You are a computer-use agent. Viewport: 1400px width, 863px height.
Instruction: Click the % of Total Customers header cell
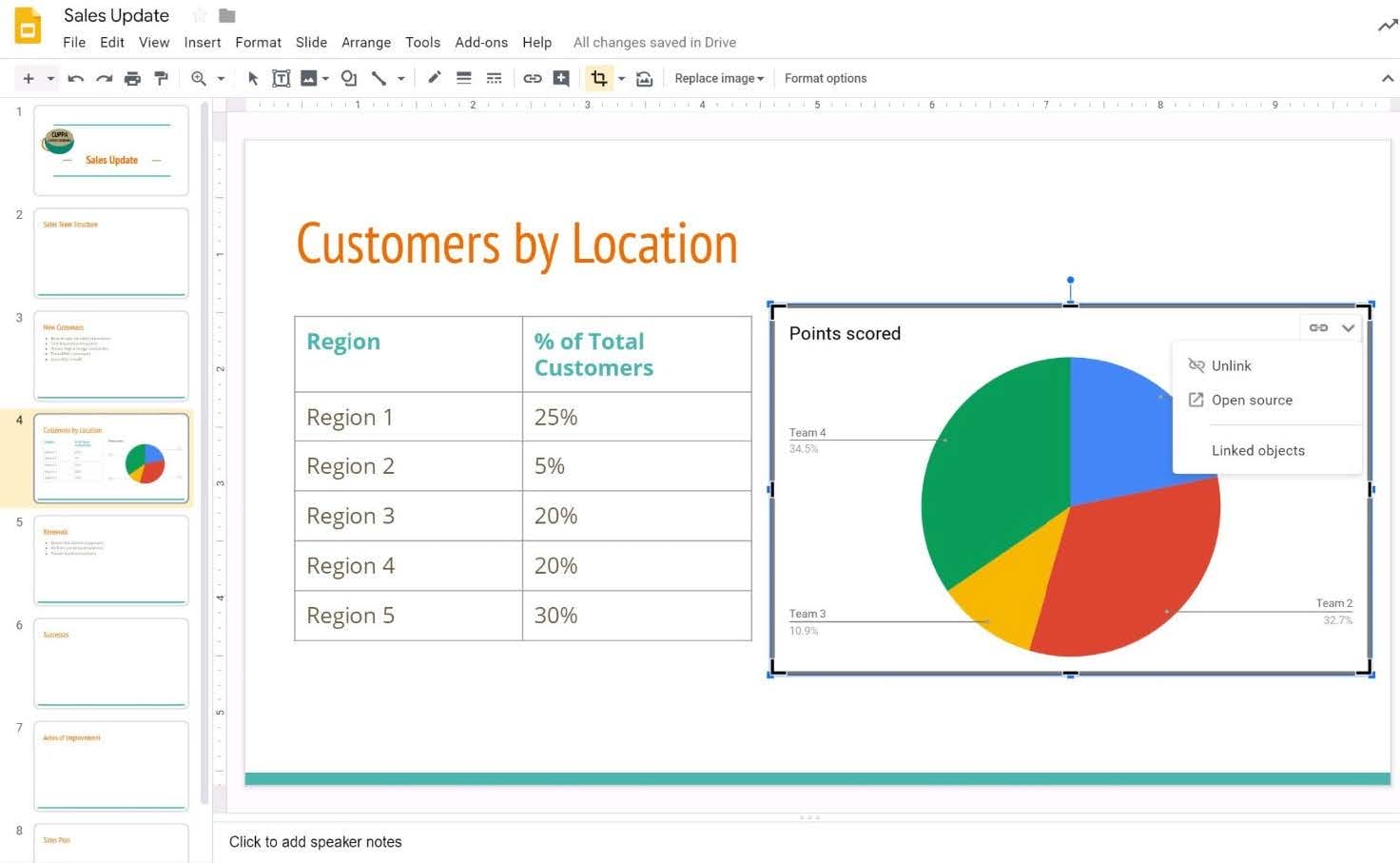(x=636, y=354)
